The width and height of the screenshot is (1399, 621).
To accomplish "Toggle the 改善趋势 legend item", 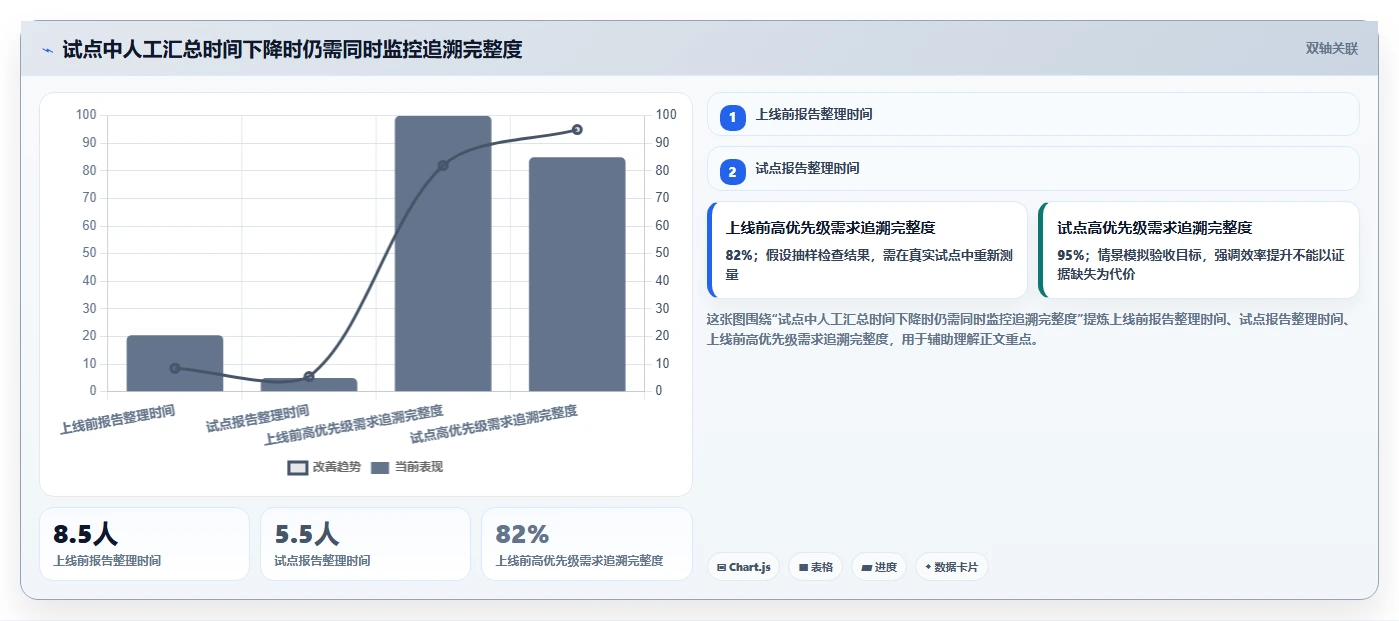I will 324,467.
